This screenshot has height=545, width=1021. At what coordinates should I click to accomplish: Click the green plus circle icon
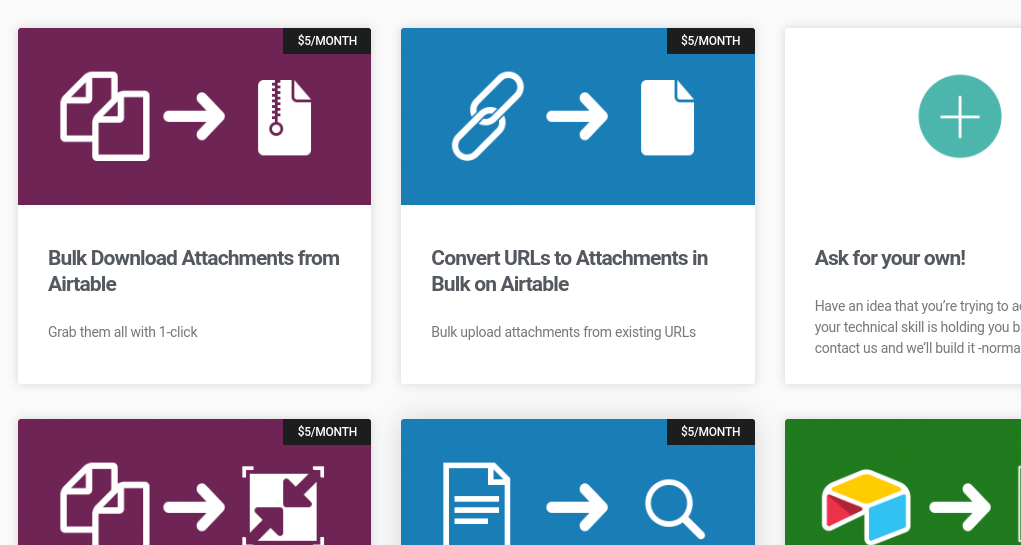pyautogui.click(x=959, y=116)
